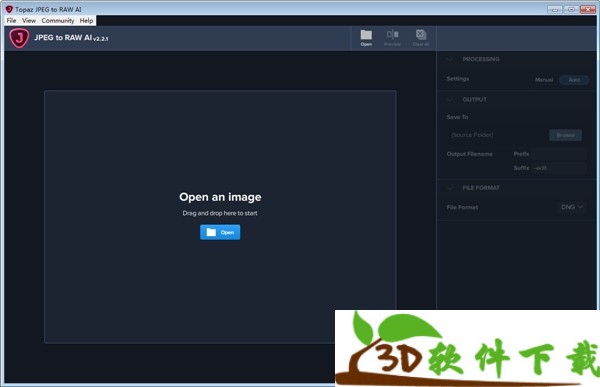Click the 'Output Filename' label
This screenshot has width=600, height=387.
click(x=470, y=154)
